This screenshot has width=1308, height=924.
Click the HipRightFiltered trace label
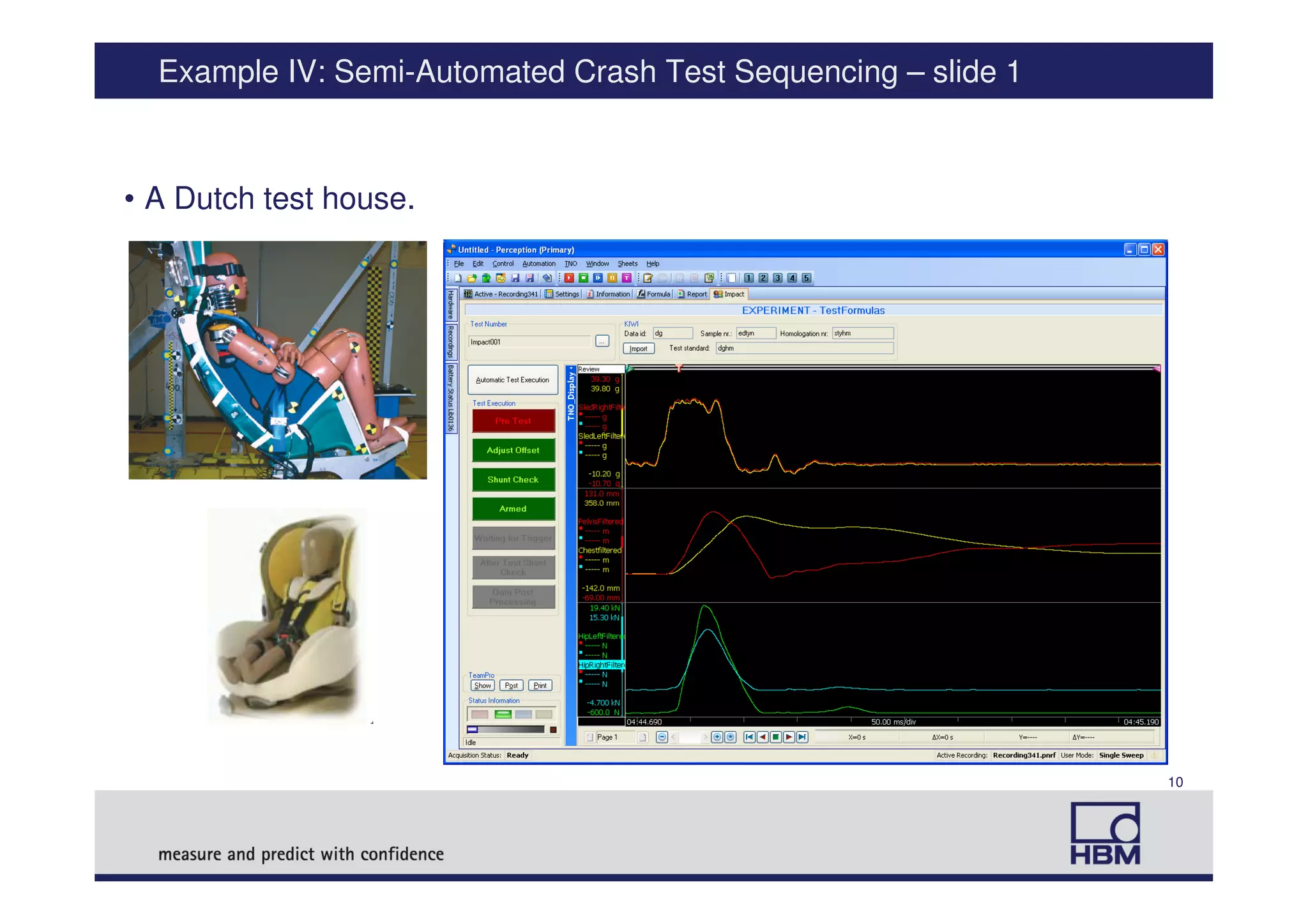coord(601,665)
